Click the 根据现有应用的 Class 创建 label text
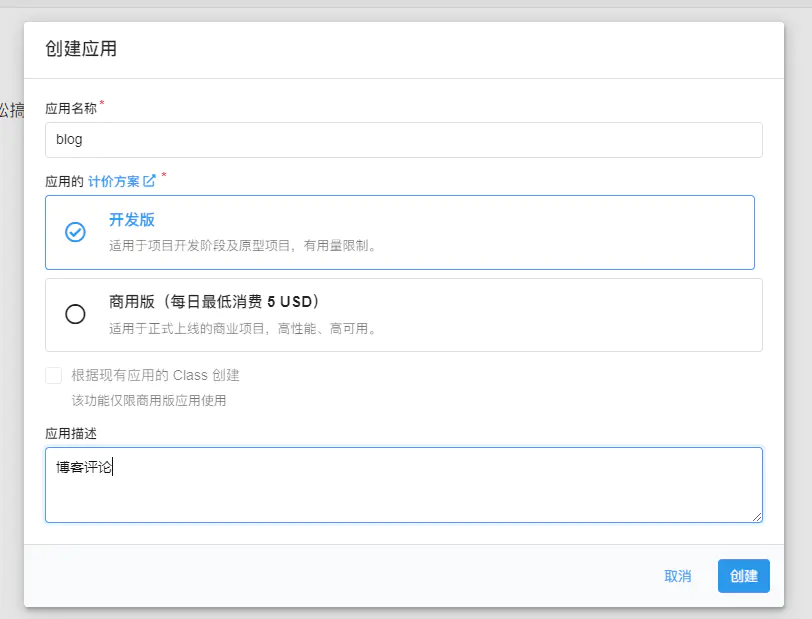812x619 pixels. [x=155, y=376]
